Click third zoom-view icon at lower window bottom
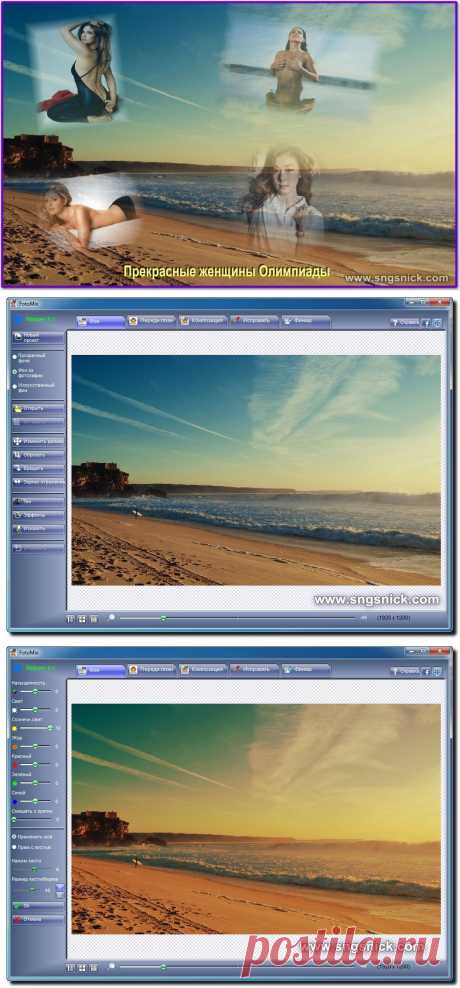Screen dimensions: 460x988 (93, 967)
